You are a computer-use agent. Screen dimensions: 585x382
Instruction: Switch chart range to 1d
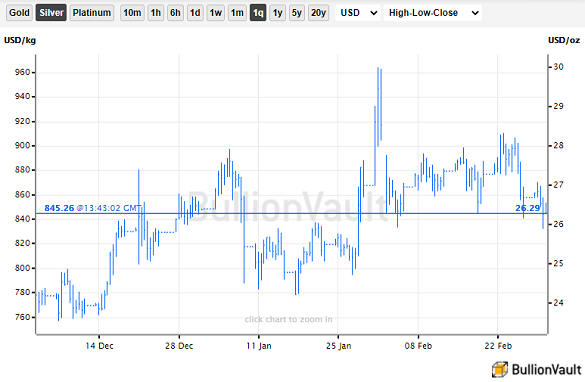coord(195,13)
